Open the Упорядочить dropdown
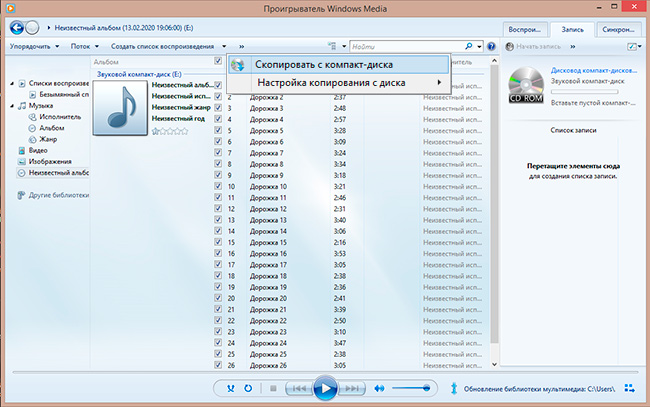 34,46
